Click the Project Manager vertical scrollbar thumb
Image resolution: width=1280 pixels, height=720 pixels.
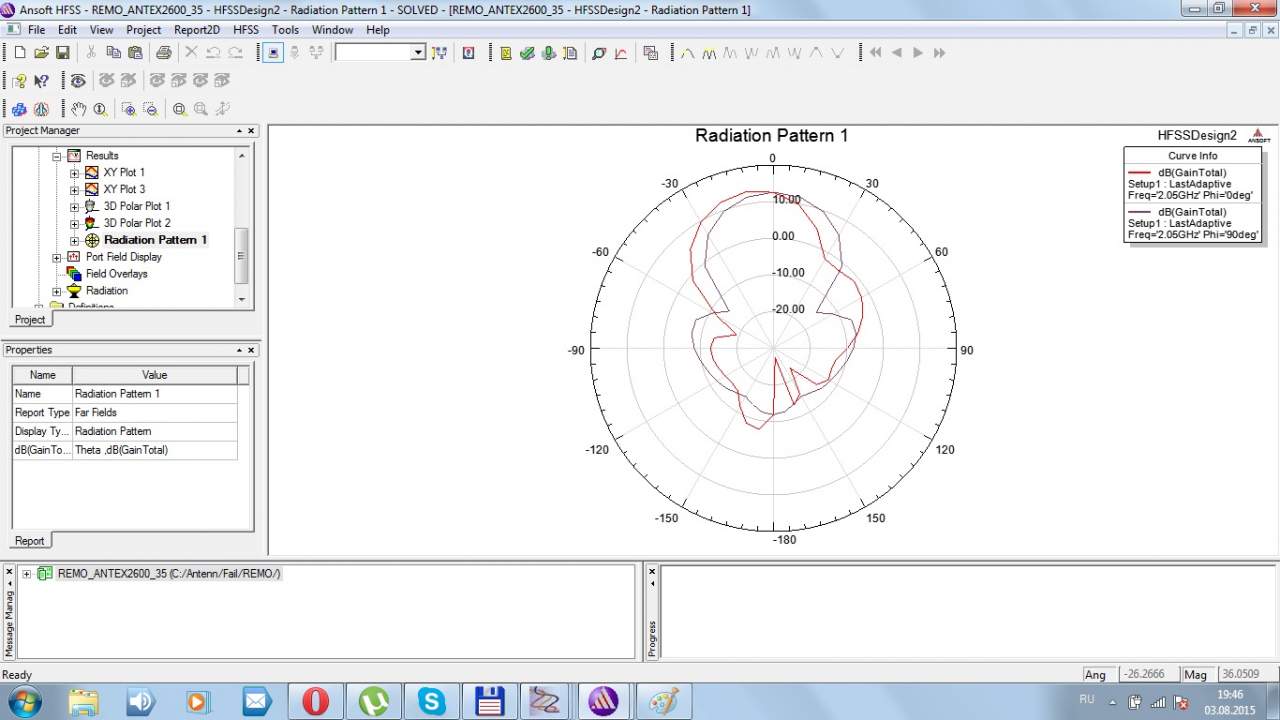[240, 255]
